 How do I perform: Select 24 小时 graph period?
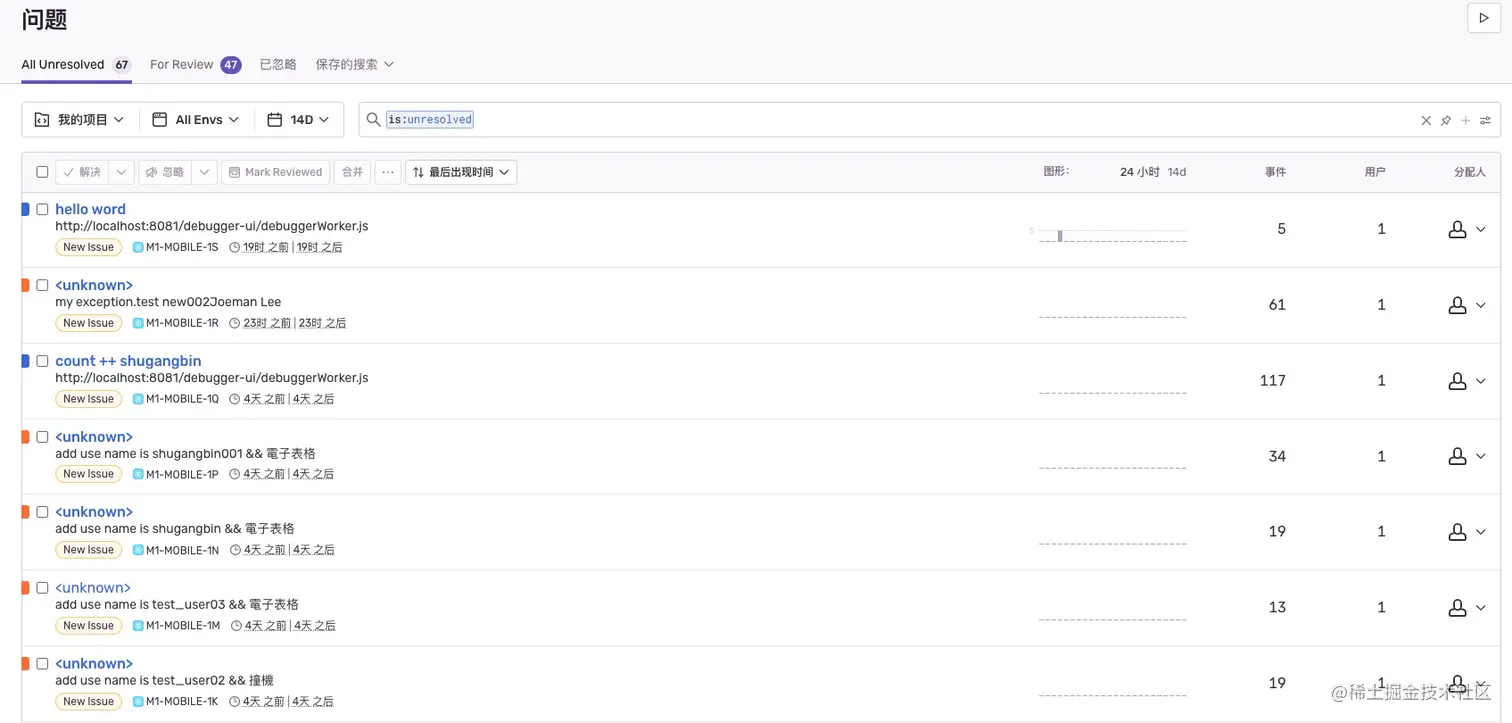click(1140, 172)
